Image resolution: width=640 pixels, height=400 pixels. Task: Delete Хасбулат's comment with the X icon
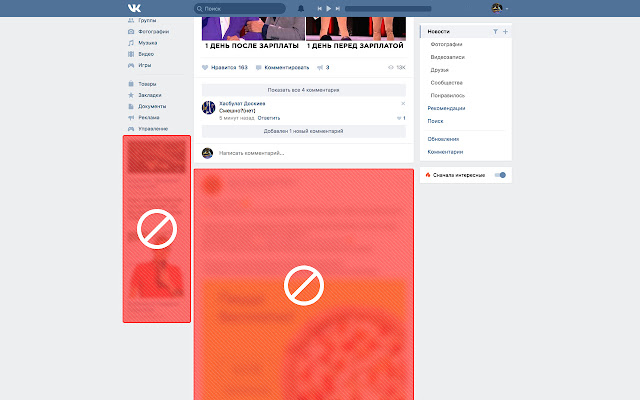pos(403,104)
